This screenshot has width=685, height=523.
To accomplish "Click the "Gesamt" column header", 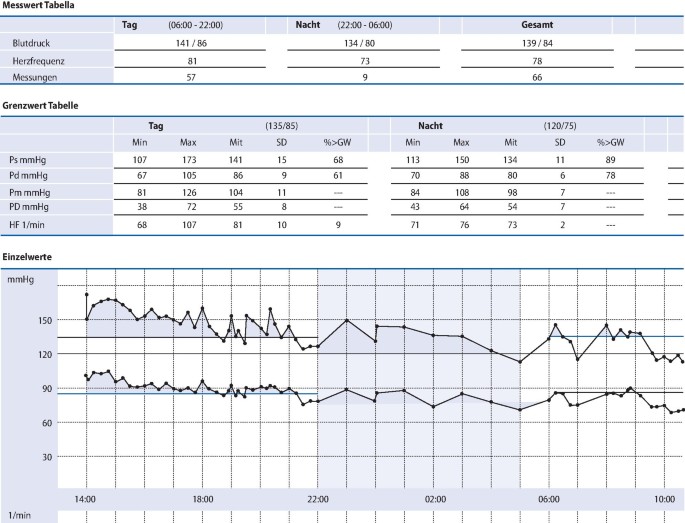I will click(x=537, y=25).
